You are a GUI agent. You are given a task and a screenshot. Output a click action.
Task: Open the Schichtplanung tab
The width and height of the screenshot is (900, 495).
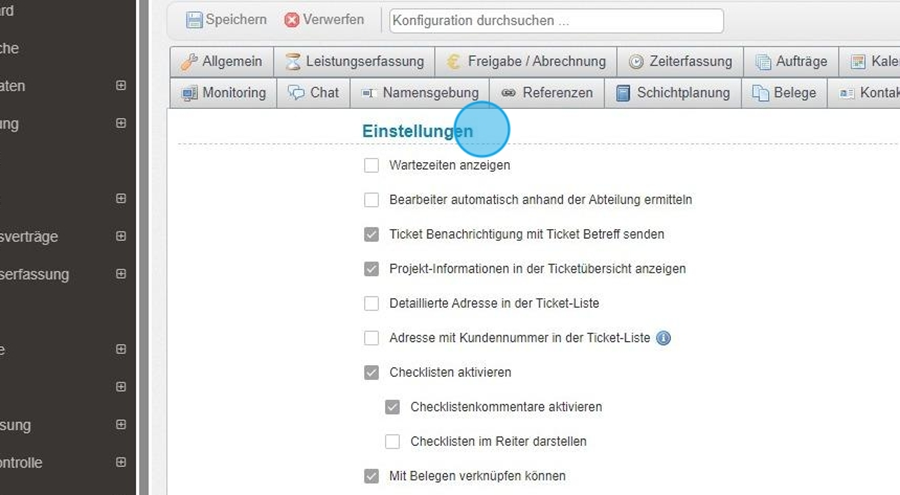click(671, 93)
